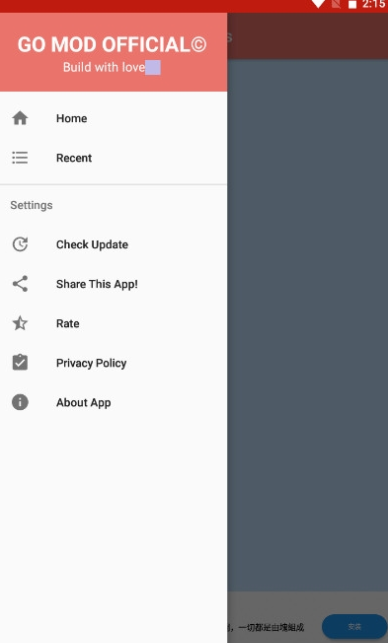Tap the blue button behind the drawer
The image size is (388, 643).
point(354,626)
